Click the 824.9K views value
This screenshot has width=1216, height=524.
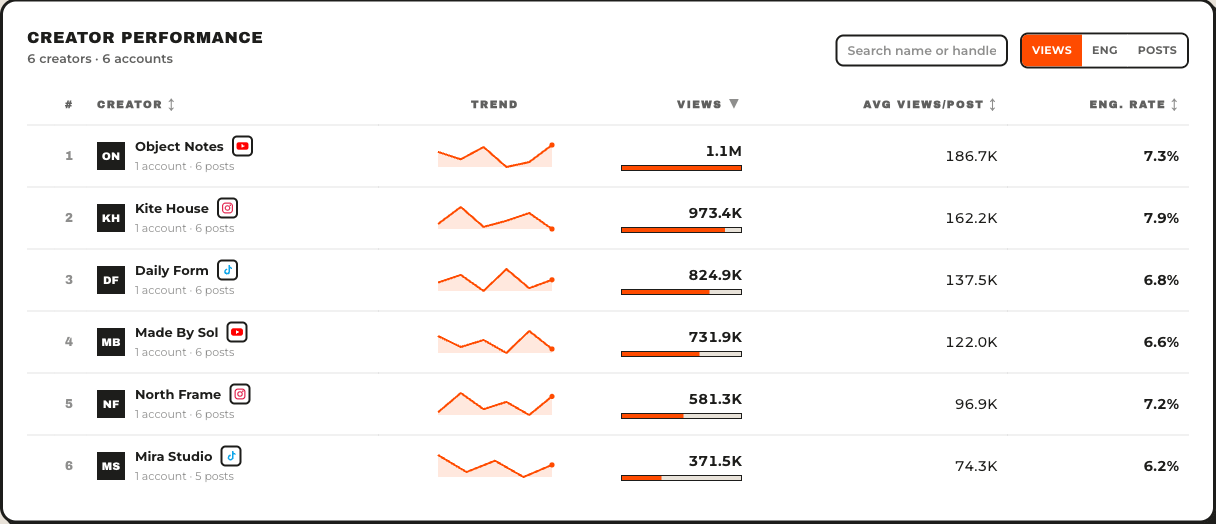(715, 275)
